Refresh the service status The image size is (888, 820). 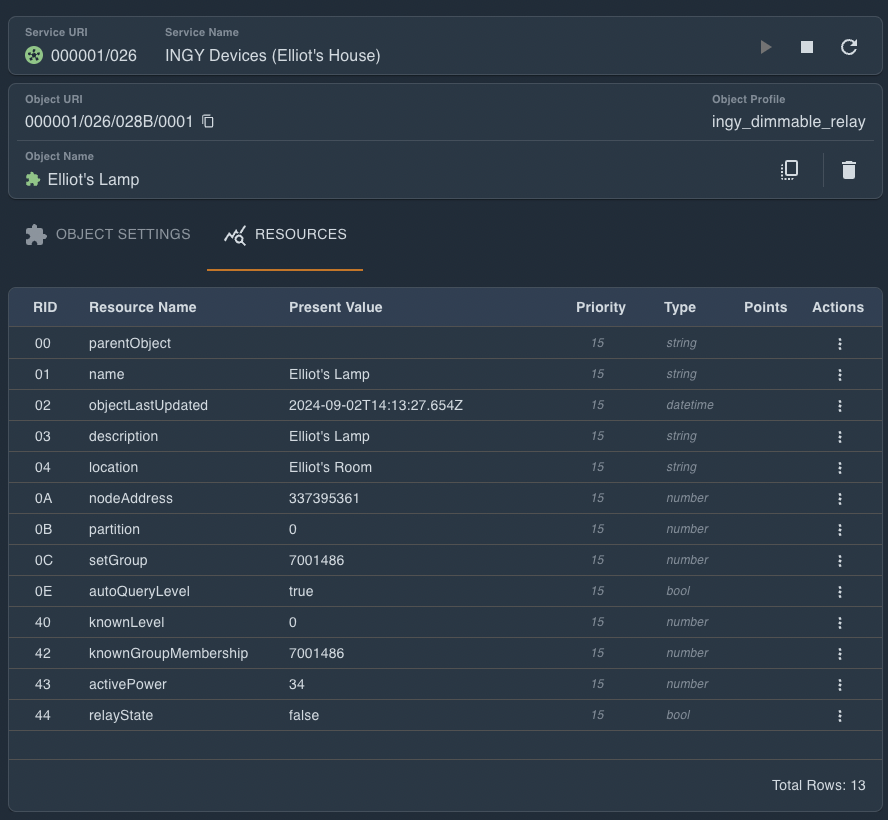pyautogui.click(x=849, y=47)
